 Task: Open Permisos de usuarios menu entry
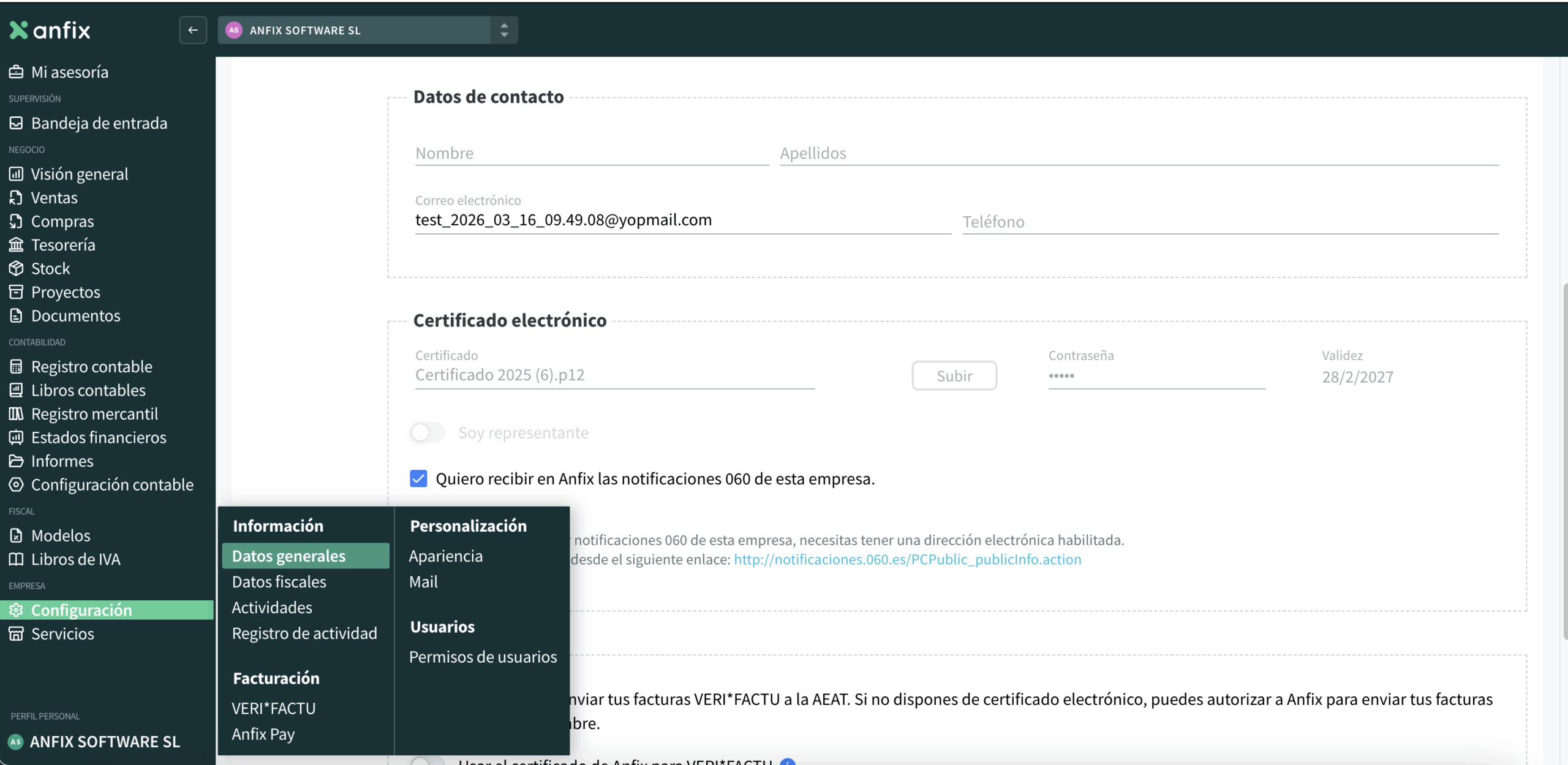[x=483, y=657]
